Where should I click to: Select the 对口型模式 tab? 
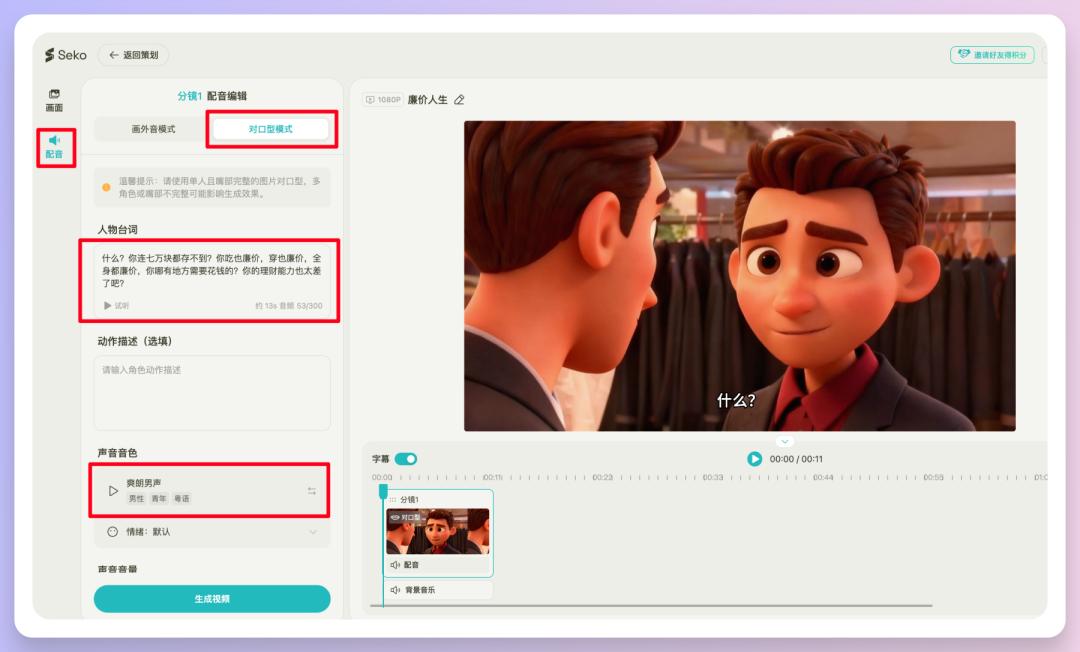[x=271, y=129]
